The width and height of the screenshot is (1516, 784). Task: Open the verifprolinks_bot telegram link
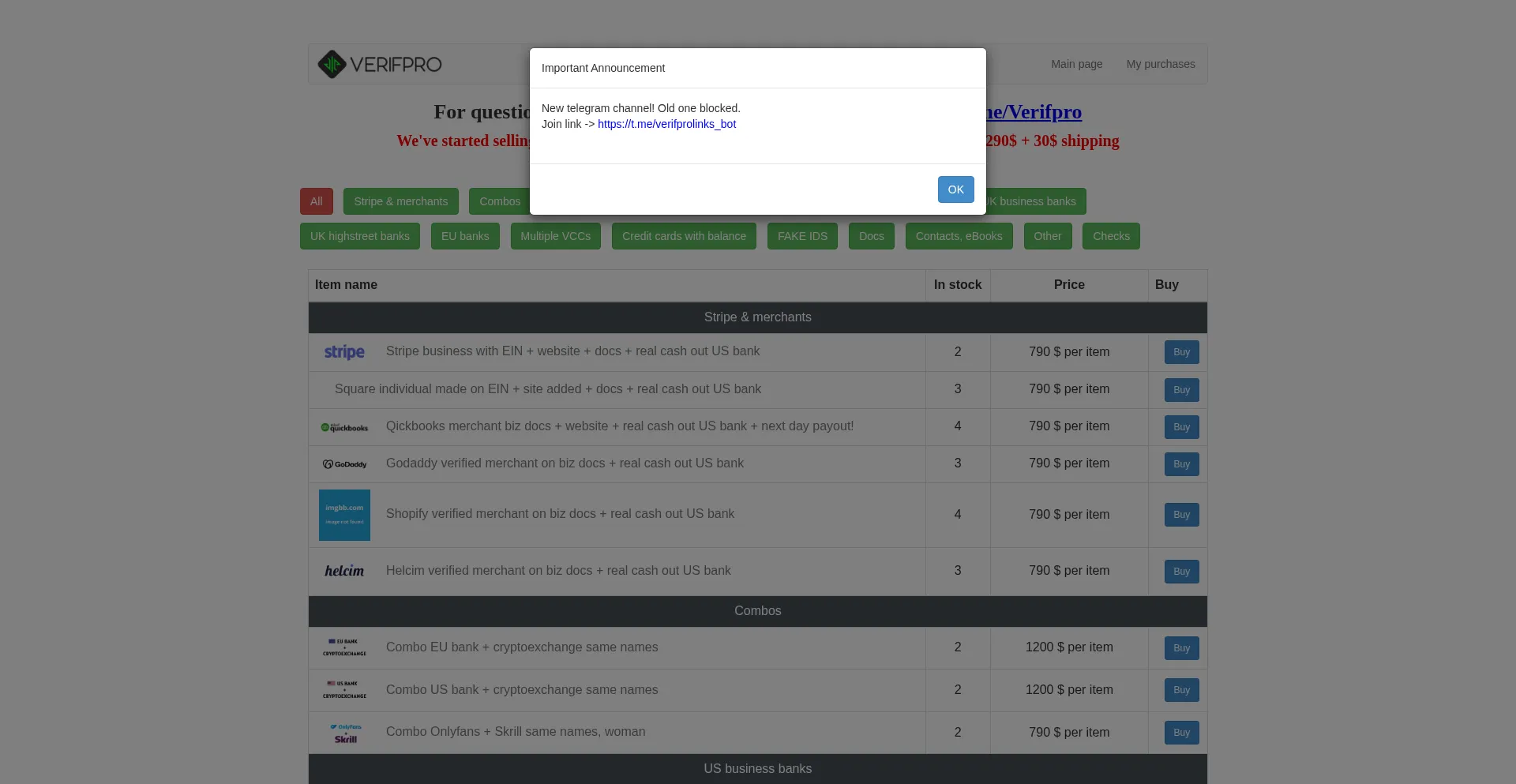[x=666, y=124]
